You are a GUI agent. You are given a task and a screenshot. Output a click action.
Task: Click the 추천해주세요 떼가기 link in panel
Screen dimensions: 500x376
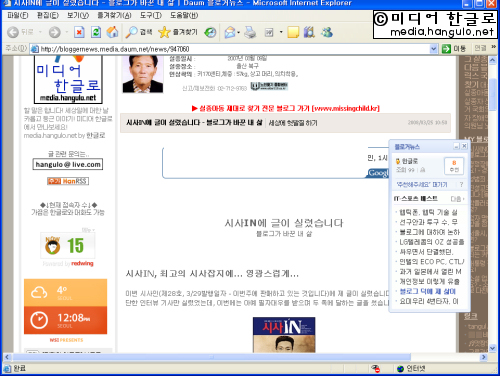point(422,185)
